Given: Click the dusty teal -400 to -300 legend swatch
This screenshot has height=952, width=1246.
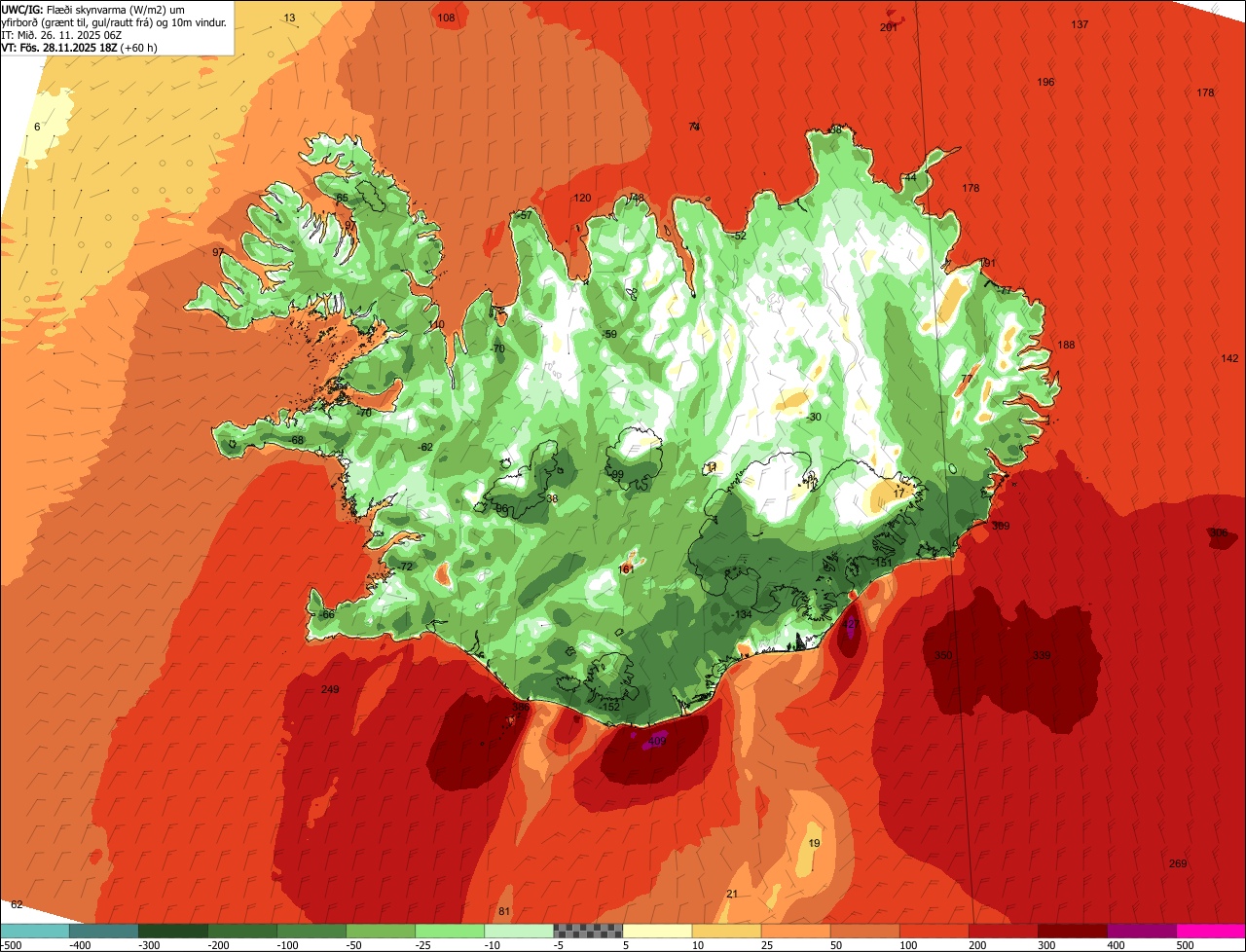Looking at the screenshot, I should point(103,931).
